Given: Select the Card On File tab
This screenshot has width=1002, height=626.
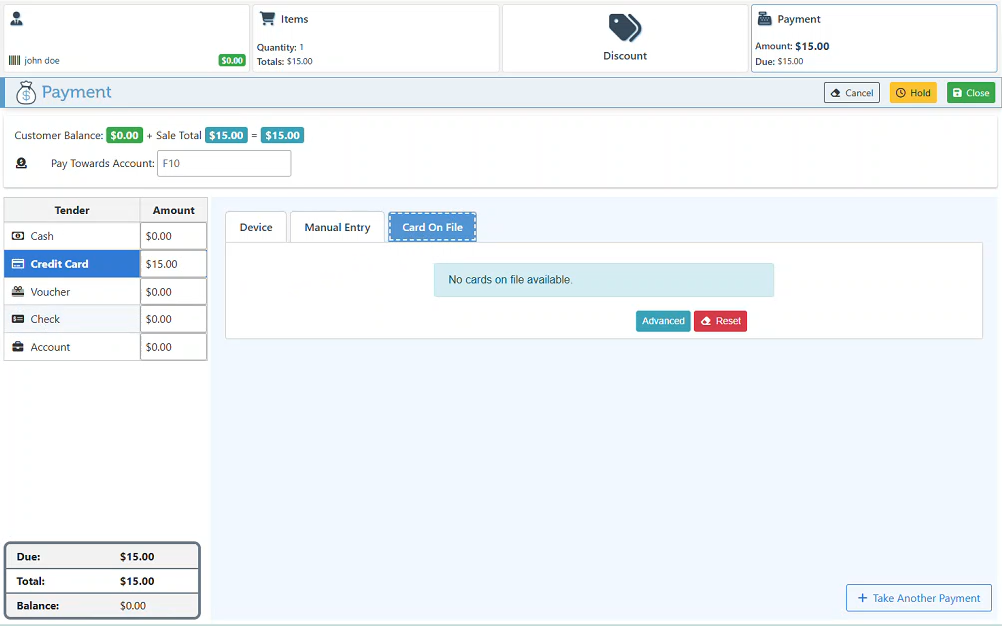Looking at the screenshot, I should (x=432, y=227).
